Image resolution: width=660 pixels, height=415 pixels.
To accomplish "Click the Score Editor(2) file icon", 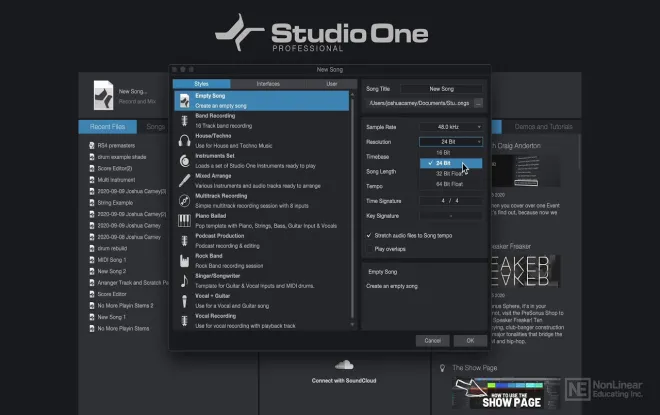I will pos(92,168).
